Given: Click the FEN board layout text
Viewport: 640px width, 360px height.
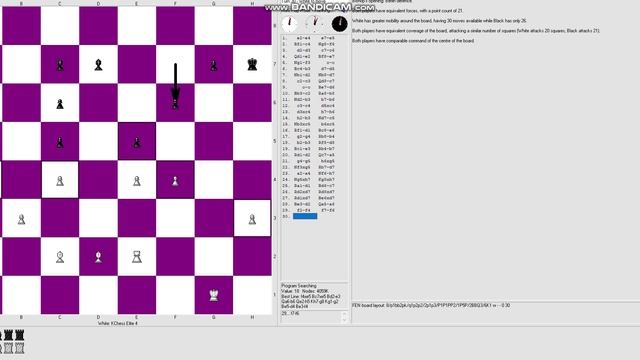Looking at the screenshot, I should pos(431,305).
